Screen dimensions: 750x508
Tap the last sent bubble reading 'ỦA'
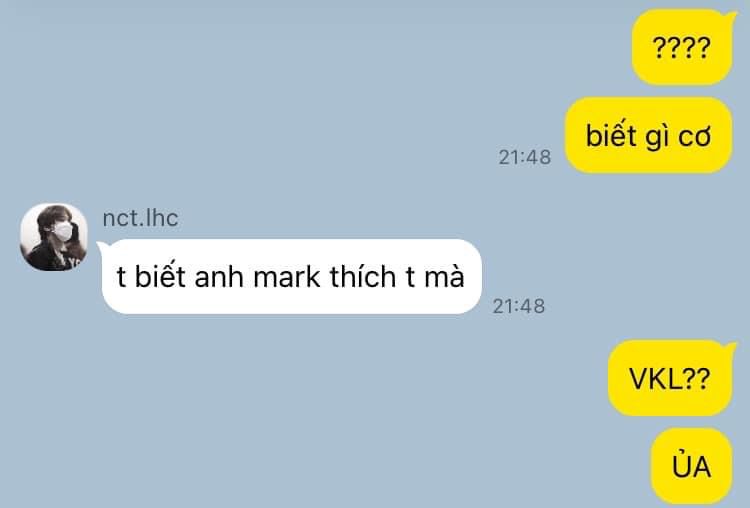tap(692, 467)
